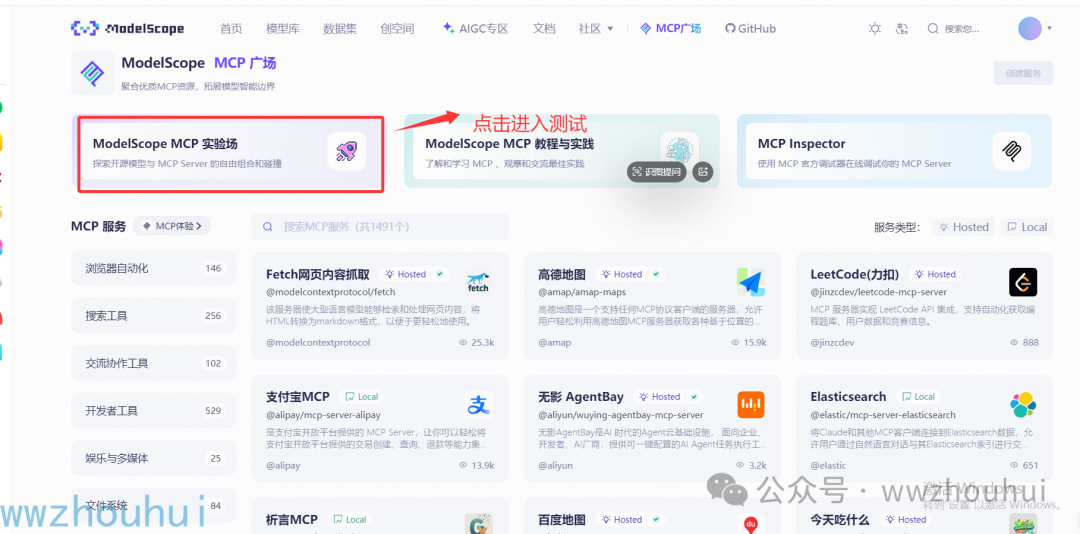Screen dimensions: 1080x534
Task: Click the 无影 AgentBay orange logo icon
Action: 750,405
